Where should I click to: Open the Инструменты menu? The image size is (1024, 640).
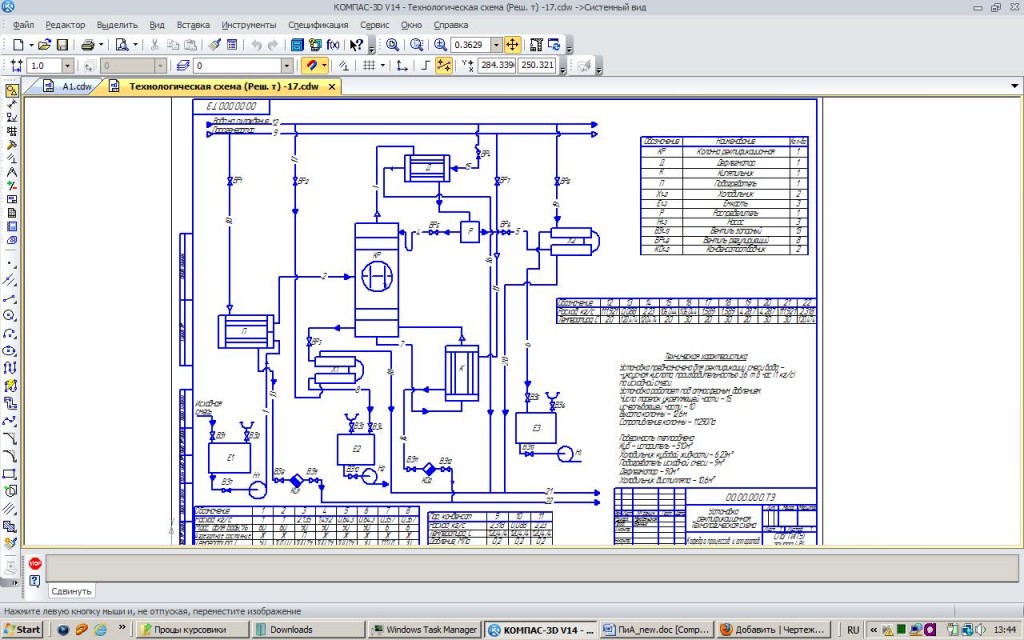click(x=249, y=23)
